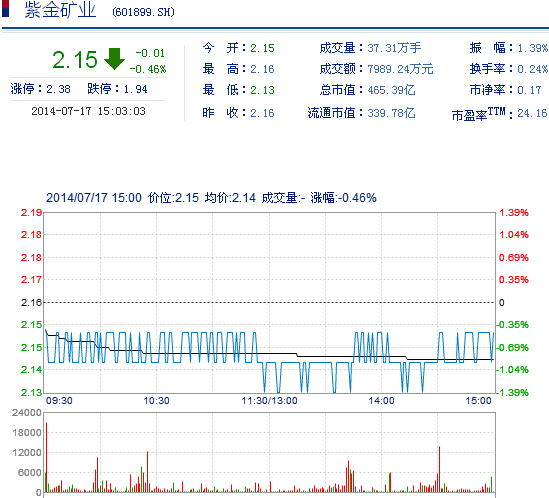This screenshot has width=549, height=498.
Task: Click the 振幅 amplitude value 1.39%
Action: pyautogui.click(x=533, y=48)
